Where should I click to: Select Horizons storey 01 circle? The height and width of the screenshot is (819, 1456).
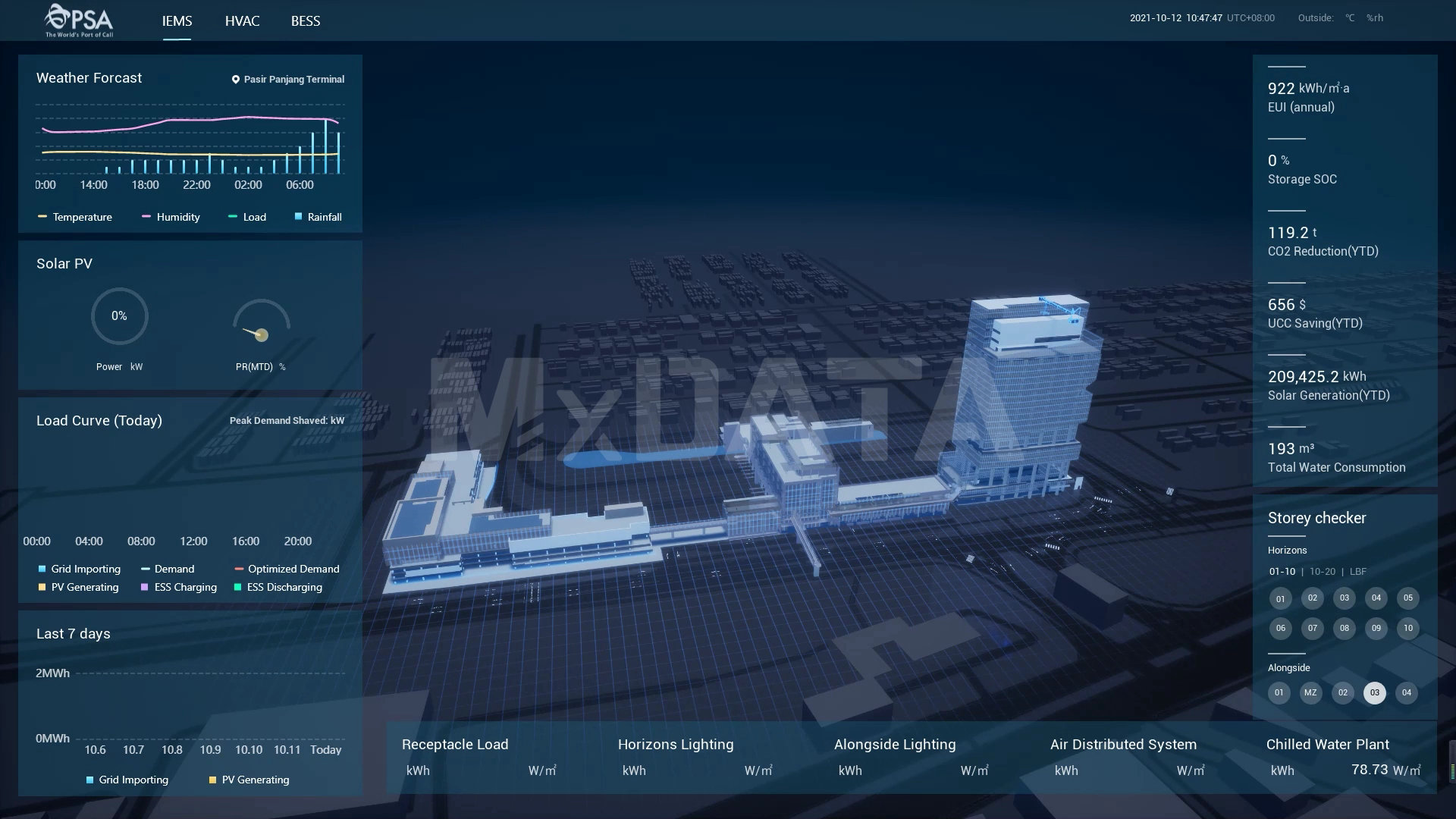coord(1280,599)
